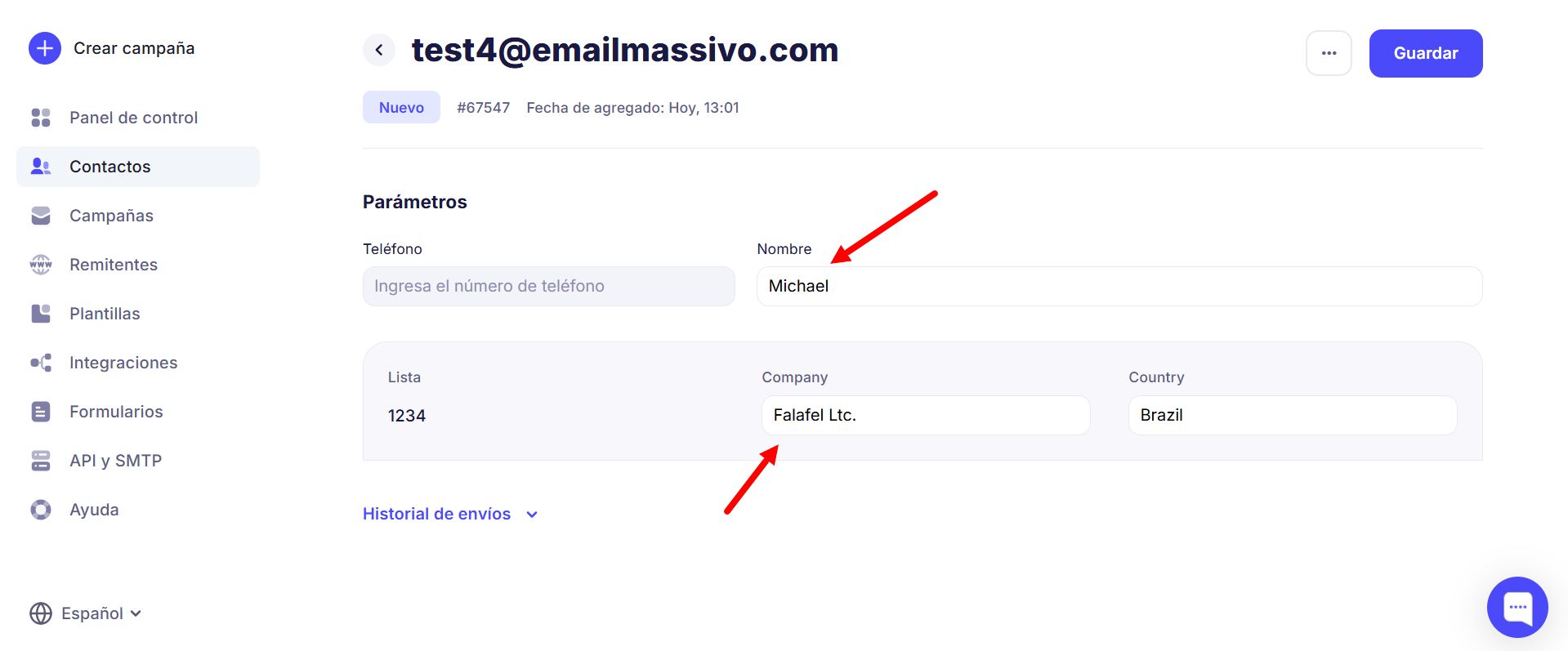Click the Formularios document icon
This screenshot has width=1568, height=651.
pyautogui.click(x=41, y=412)
